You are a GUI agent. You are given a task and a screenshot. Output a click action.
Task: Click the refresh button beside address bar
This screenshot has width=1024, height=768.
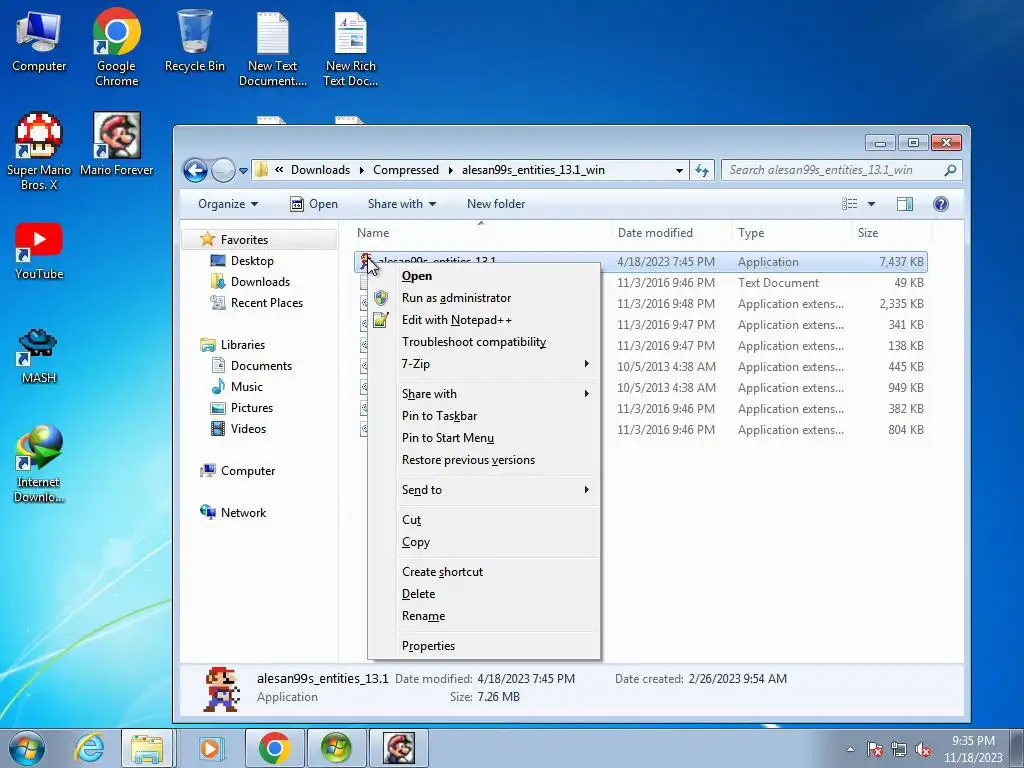tap(702, 170)
